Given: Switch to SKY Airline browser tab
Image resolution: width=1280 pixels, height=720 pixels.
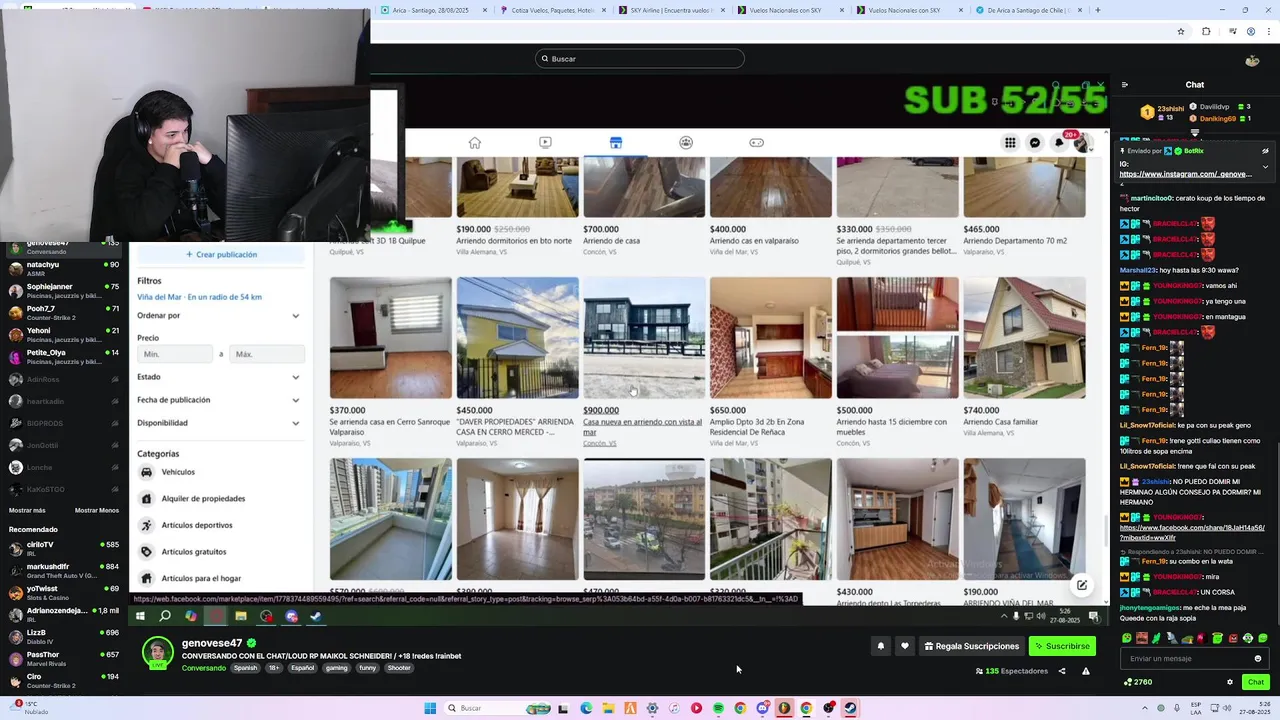Looking at the screenshot, I should pyautogui.click(x=672, y=10).
